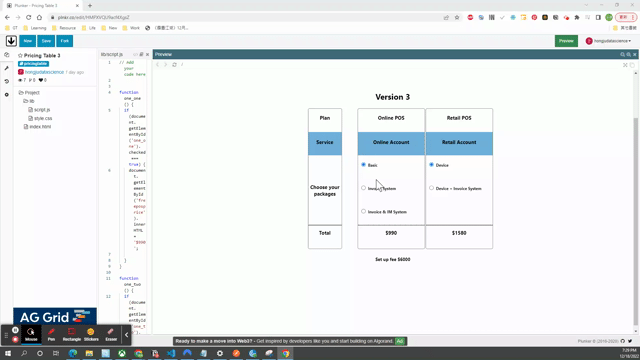Collapse the recorder toolbar with chevron
This screenshot has height=360, width=640.
127,335
